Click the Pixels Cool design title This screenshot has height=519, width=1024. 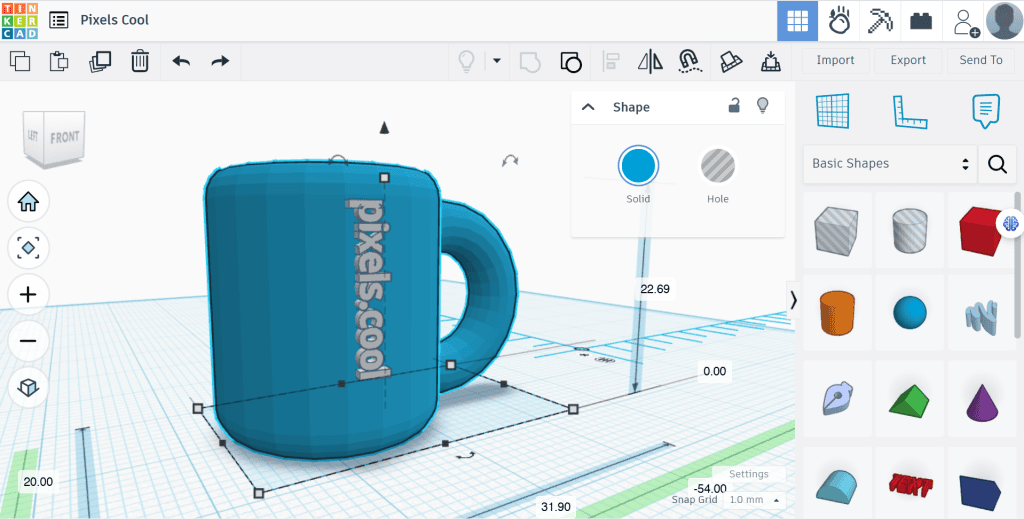click(x=114, y=20)
